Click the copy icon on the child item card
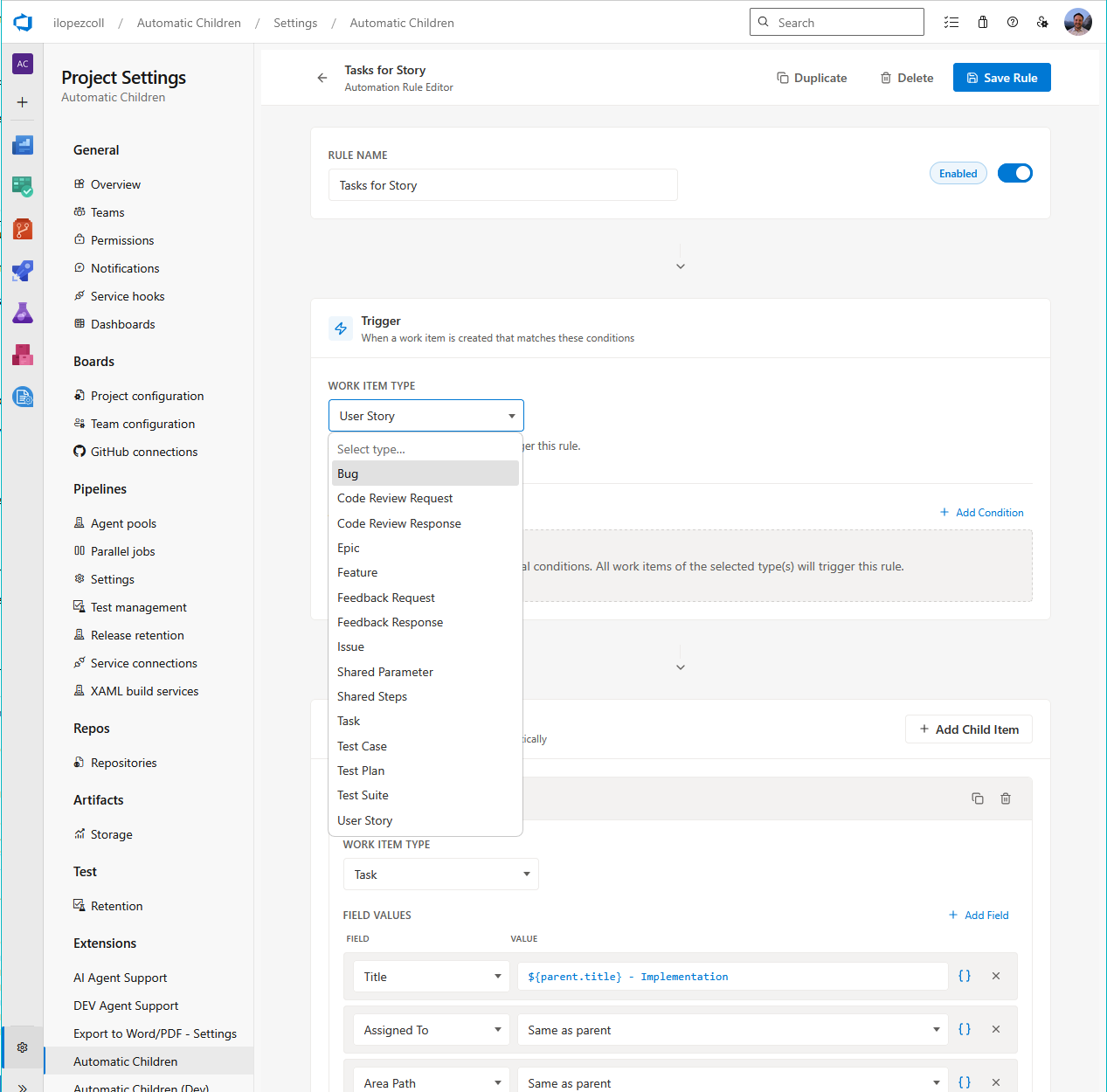The image size is (1107, 1092). 978,798
